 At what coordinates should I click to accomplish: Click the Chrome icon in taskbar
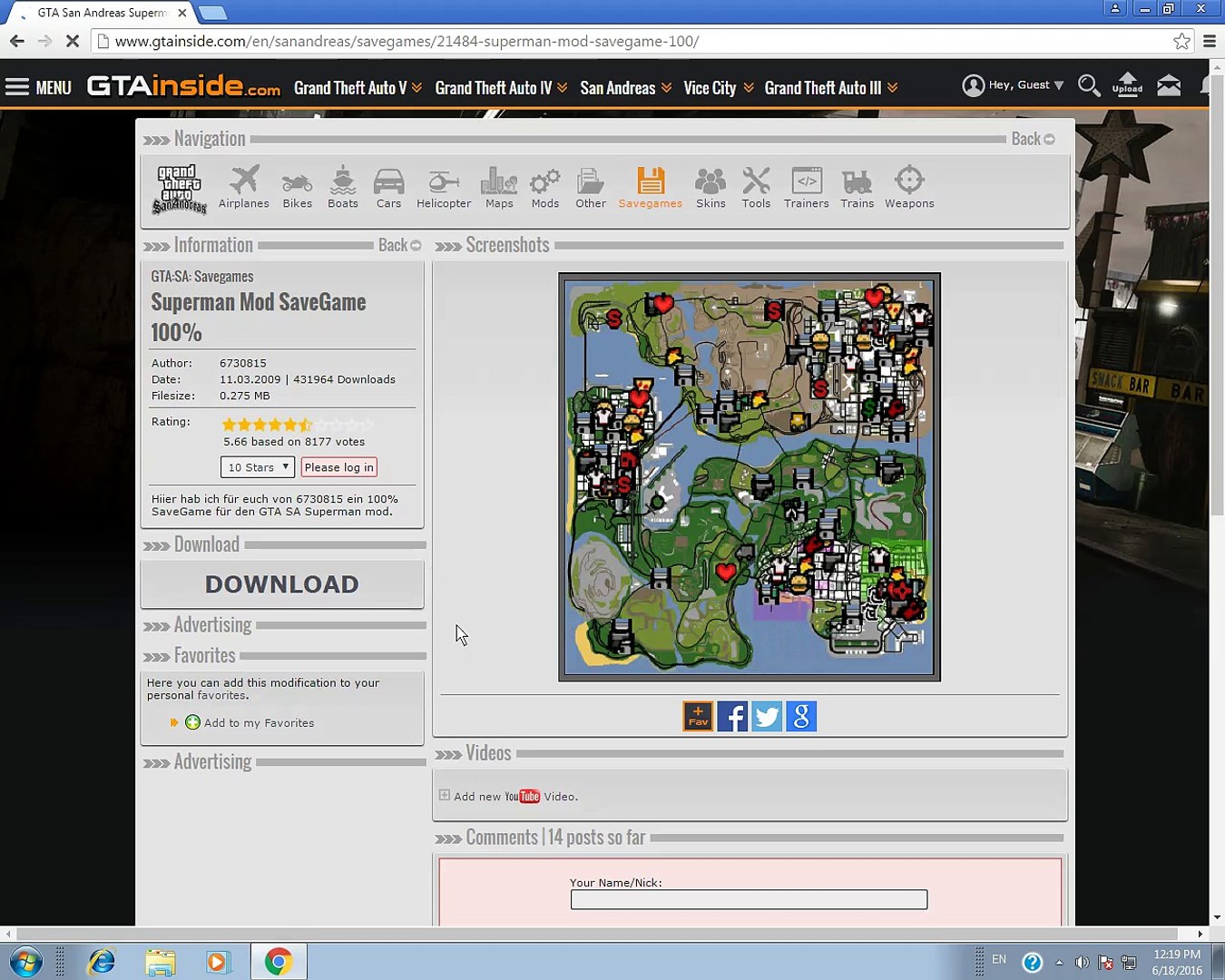[279, 962]
